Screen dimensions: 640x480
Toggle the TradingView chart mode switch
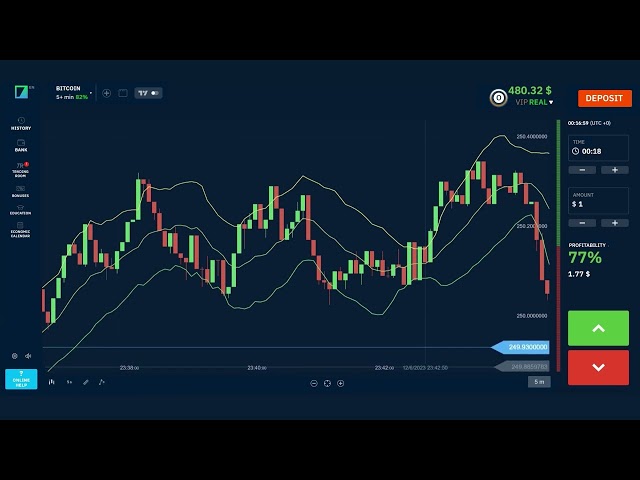[x=148, y=93]
